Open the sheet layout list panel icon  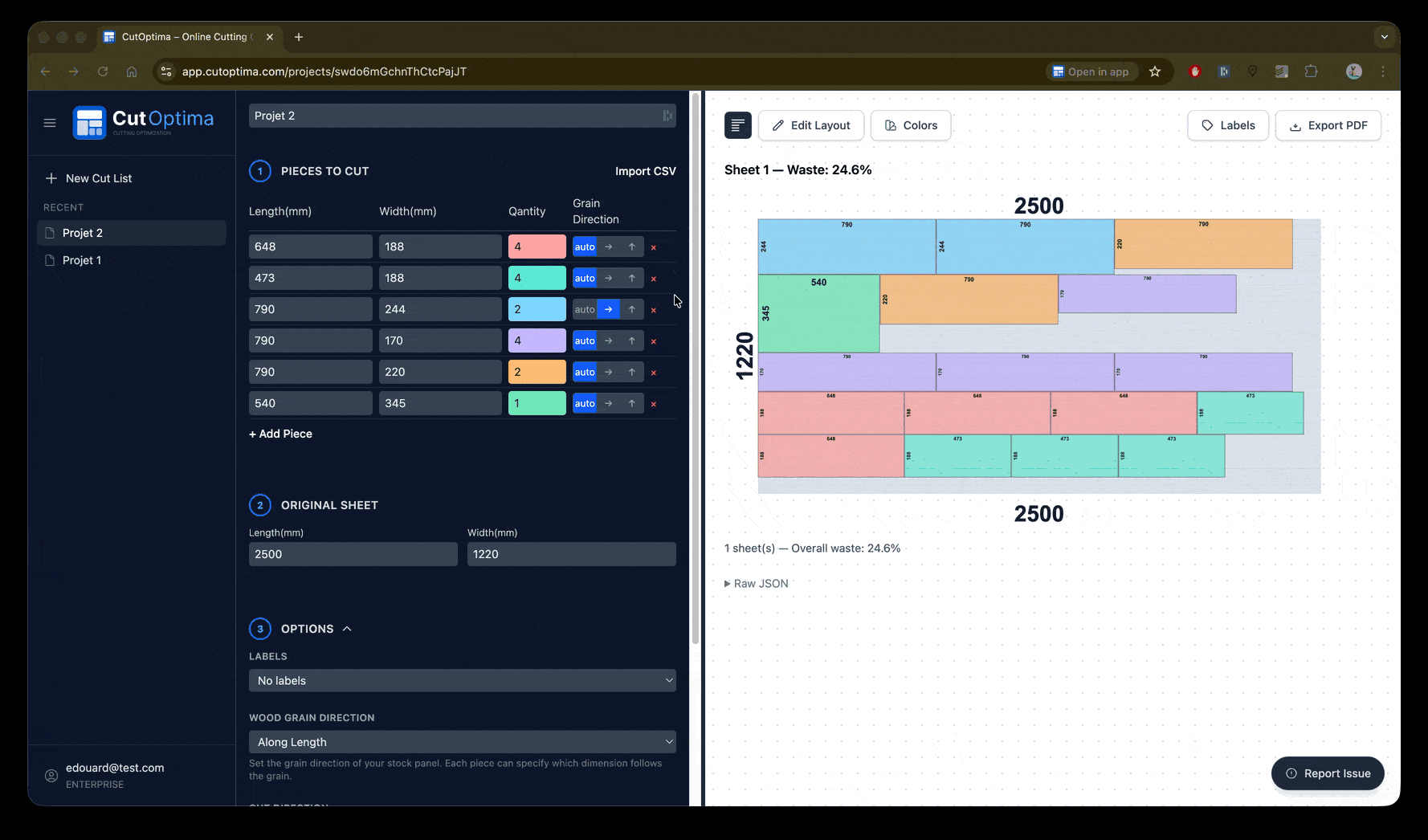737,125
